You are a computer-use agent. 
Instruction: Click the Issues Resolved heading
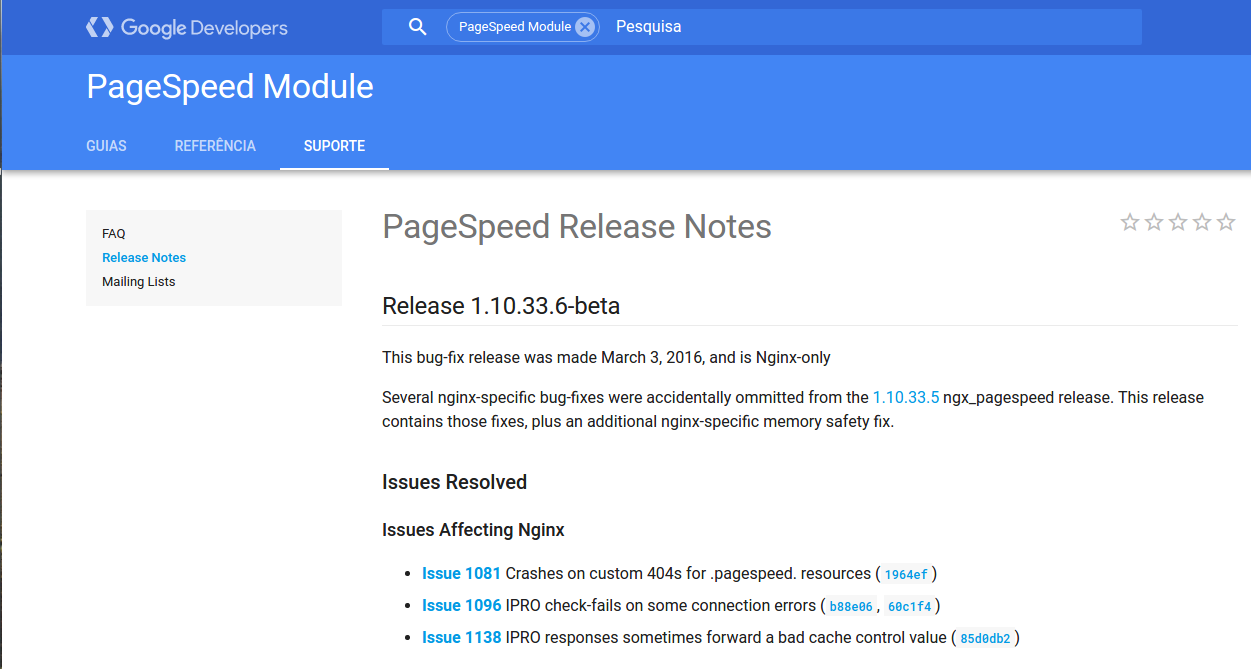click(x=454, y=482)
